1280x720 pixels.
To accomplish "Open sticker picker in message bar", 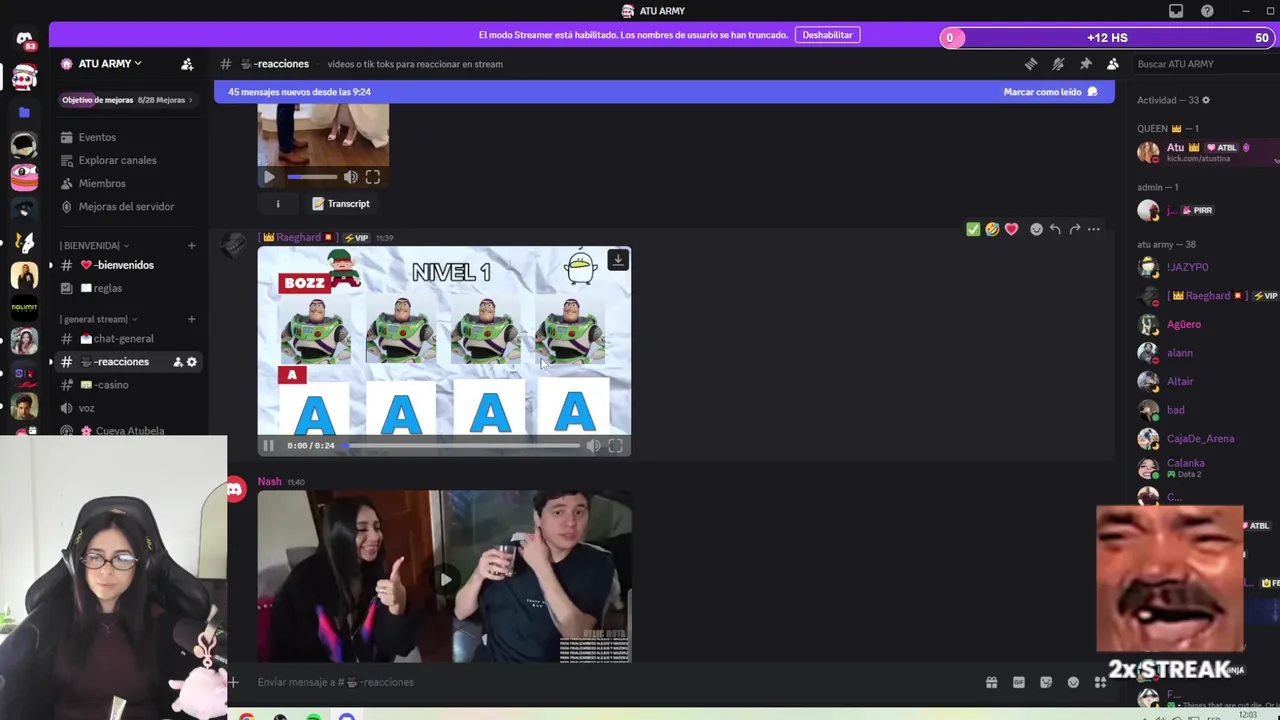I will pyautogui.click(x=1046, y=682).
